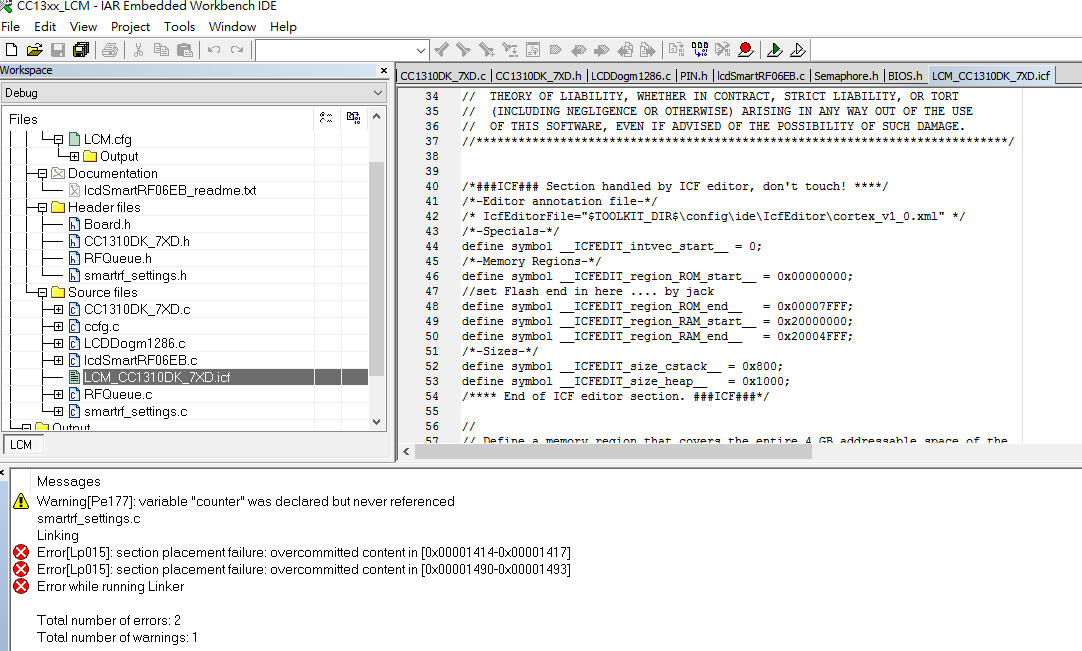Switch to LCDDogm1286.c editor tab
This screenshot has height=651, width=1082.
pos(631,76)
